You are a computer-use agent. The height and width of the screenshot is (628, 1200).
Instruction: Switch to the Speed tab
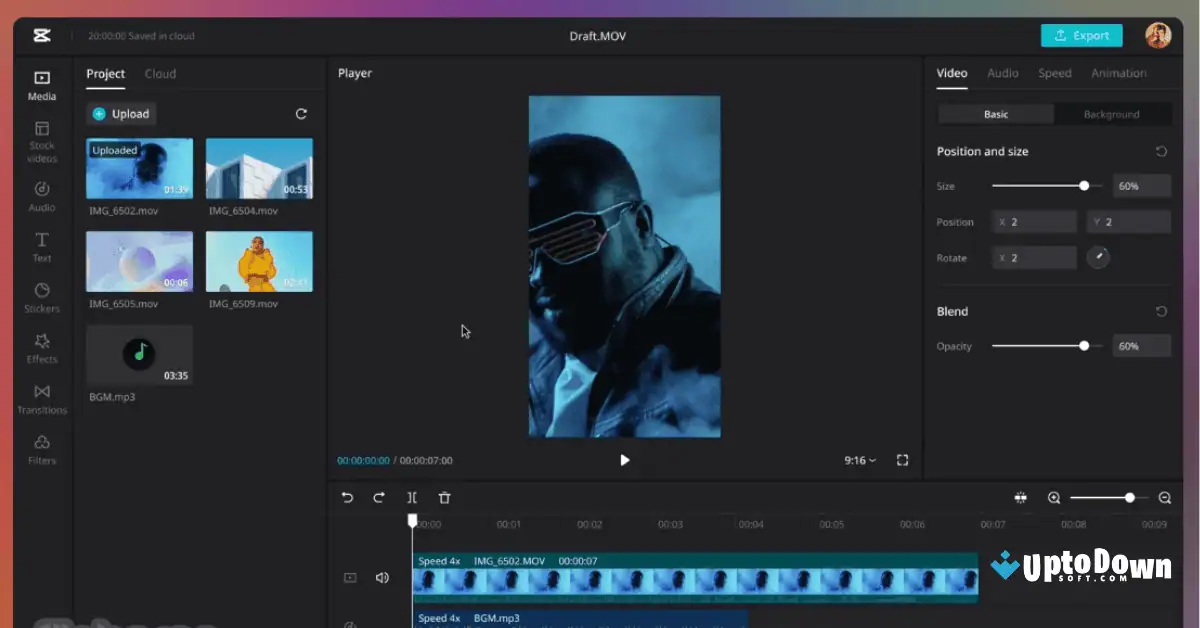[1057, 73]
